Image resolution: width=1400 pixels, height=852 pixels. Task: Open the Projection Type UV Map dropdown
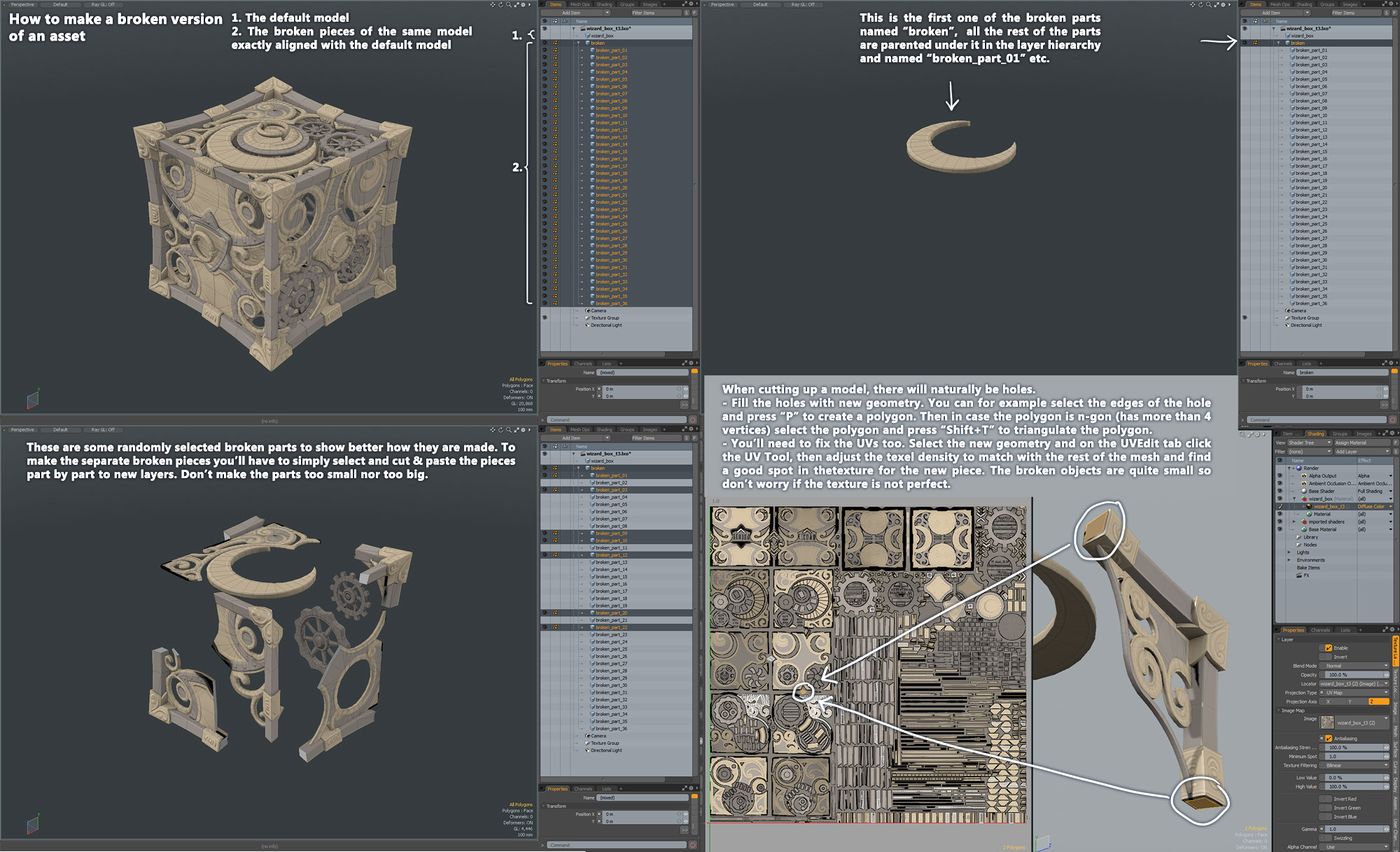click(x=1354, y=693)
